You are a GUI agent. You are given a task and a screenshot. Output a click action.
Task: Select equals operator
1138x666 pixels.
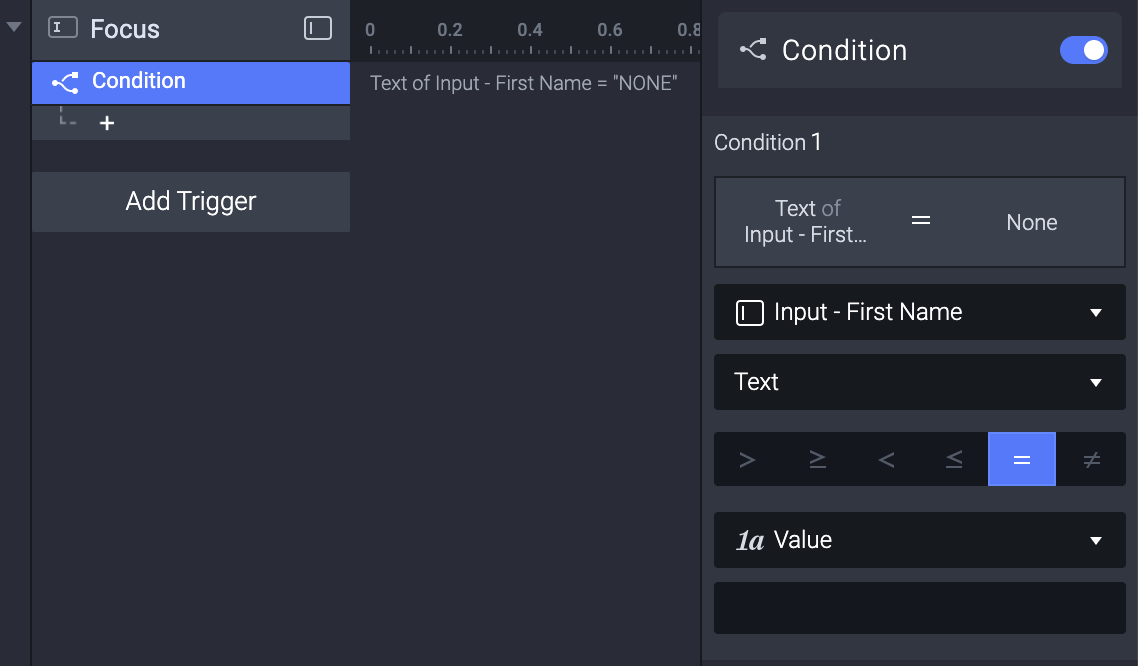click(x=1022, y=459)
